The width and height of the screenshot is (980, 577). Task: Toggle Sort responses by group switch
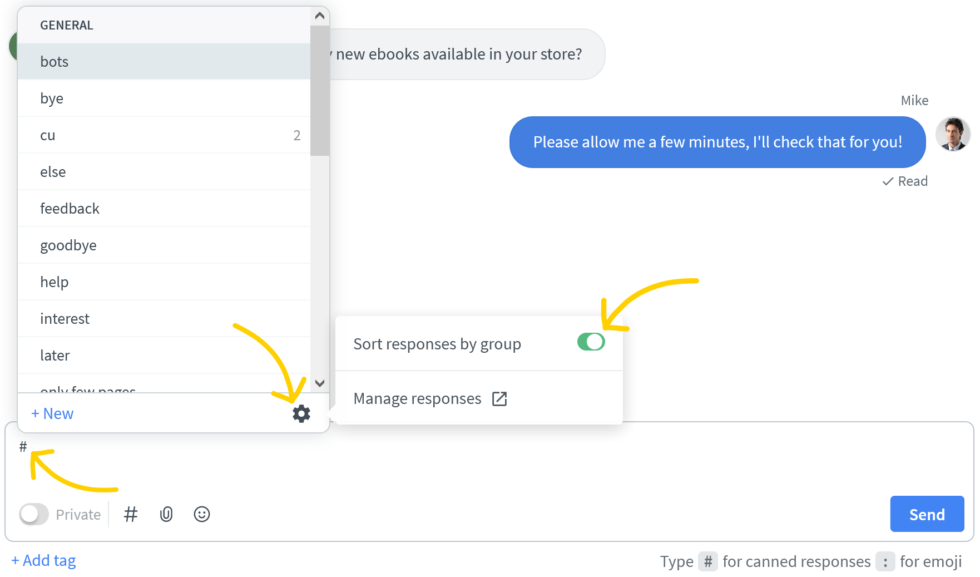click(592, 341)
